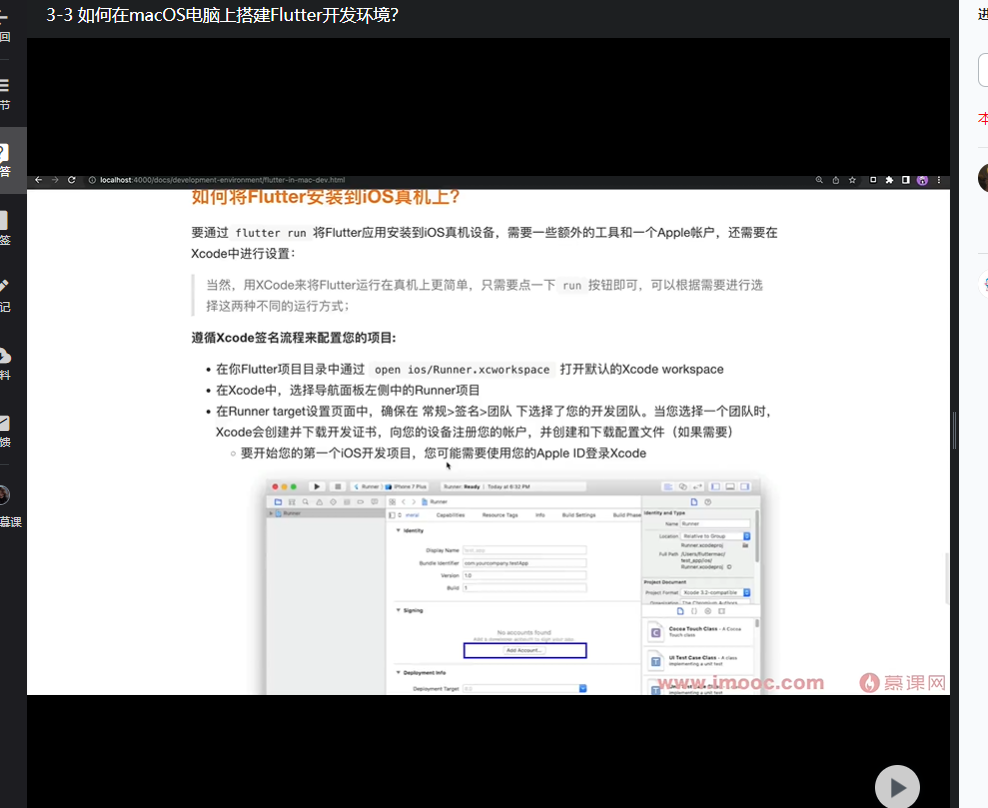Image resolution: width=988 pixels, height=808 pixels.
Task: Click the Apple ID login sub-bullet text
Action: 444,453
